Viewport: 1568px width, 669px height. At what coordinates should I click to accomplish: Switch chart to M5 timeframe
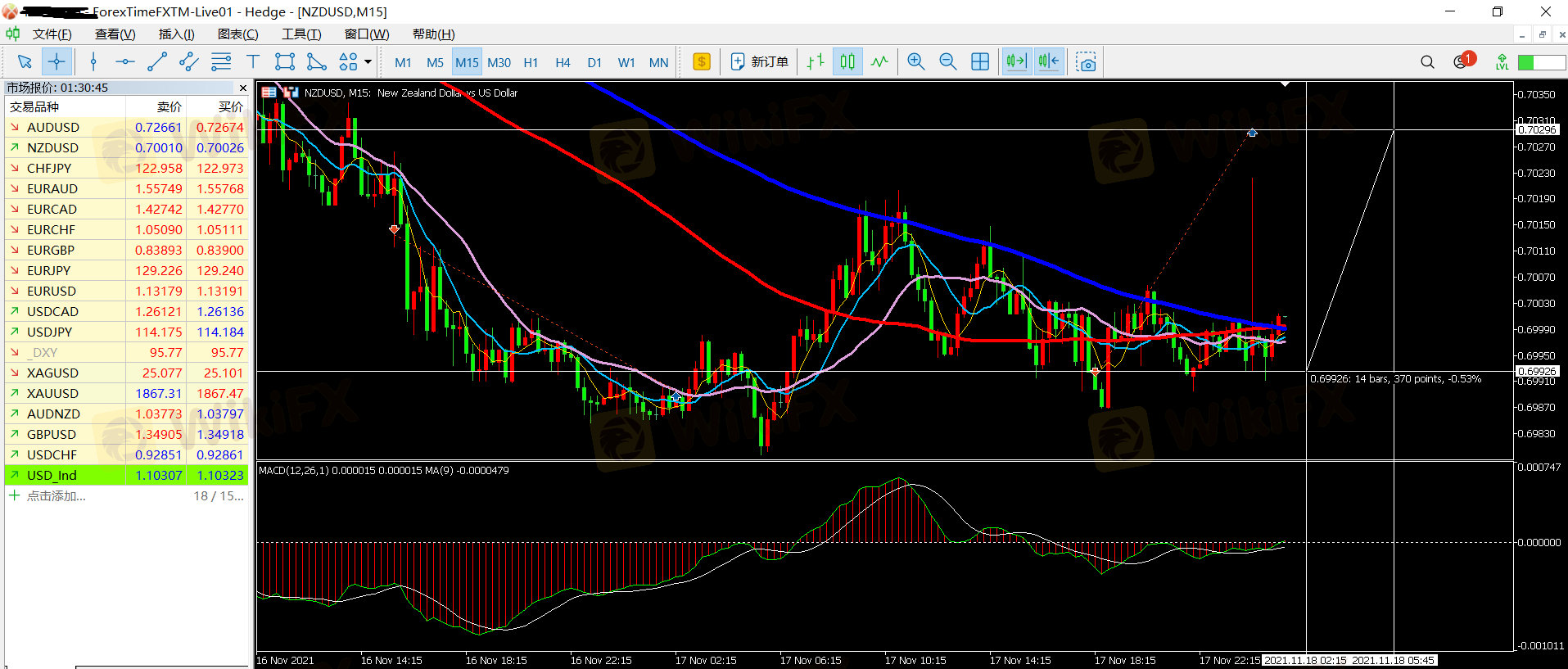[x=435, y=62]
